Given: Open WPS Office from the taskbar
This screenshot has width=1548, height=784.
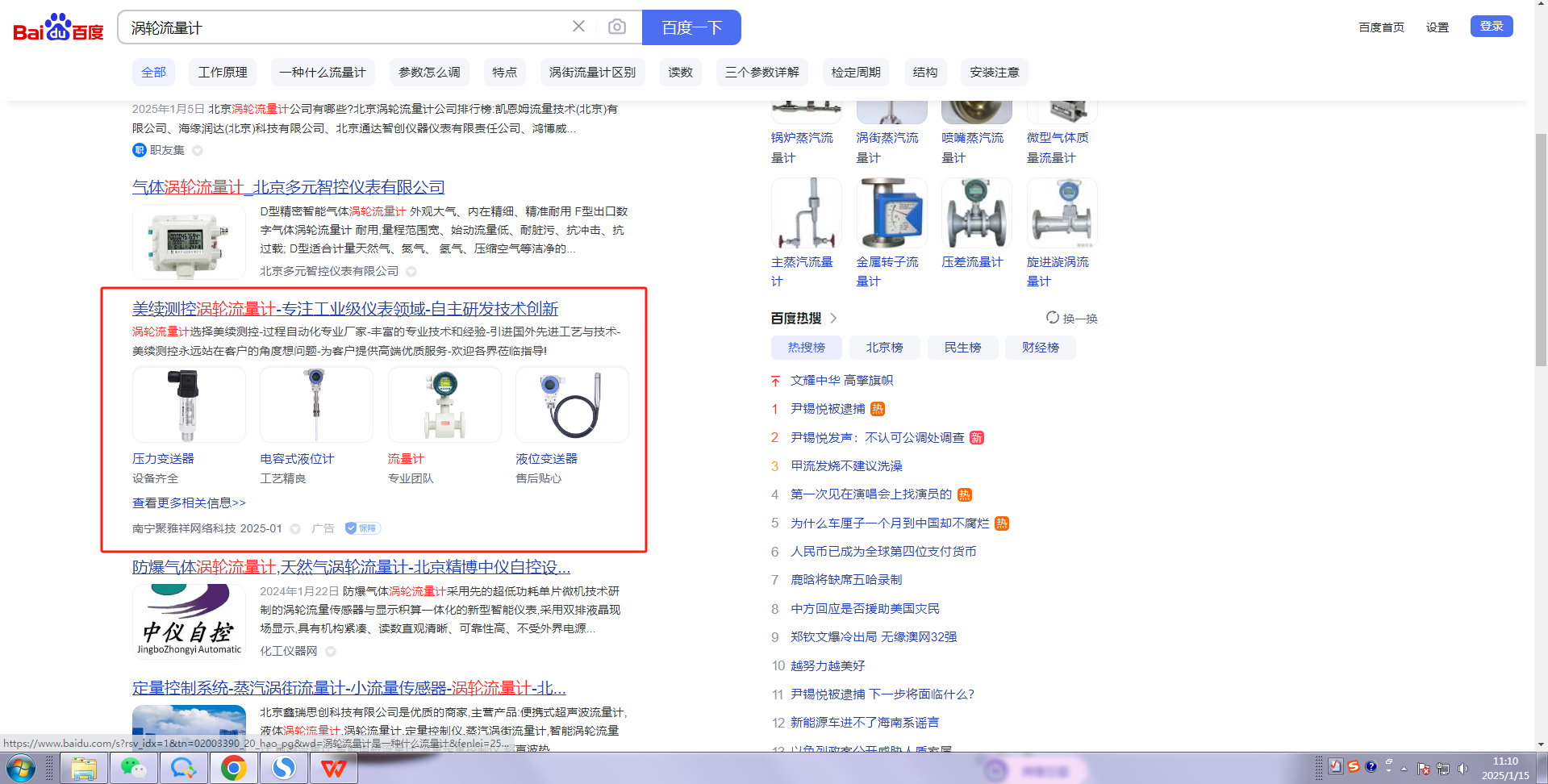Looking at the screenshot, I should pyautogui.click(x=333, y=768).
